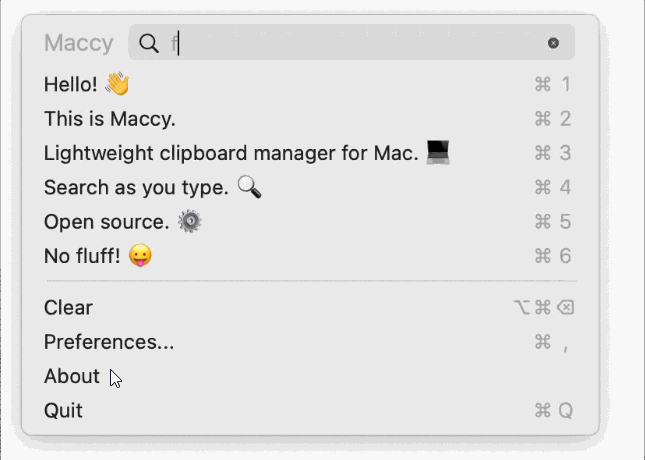Click the magnifying glass search icon
Image resolution: width=645 pixels, height=460 pixels.
(148, 43)
